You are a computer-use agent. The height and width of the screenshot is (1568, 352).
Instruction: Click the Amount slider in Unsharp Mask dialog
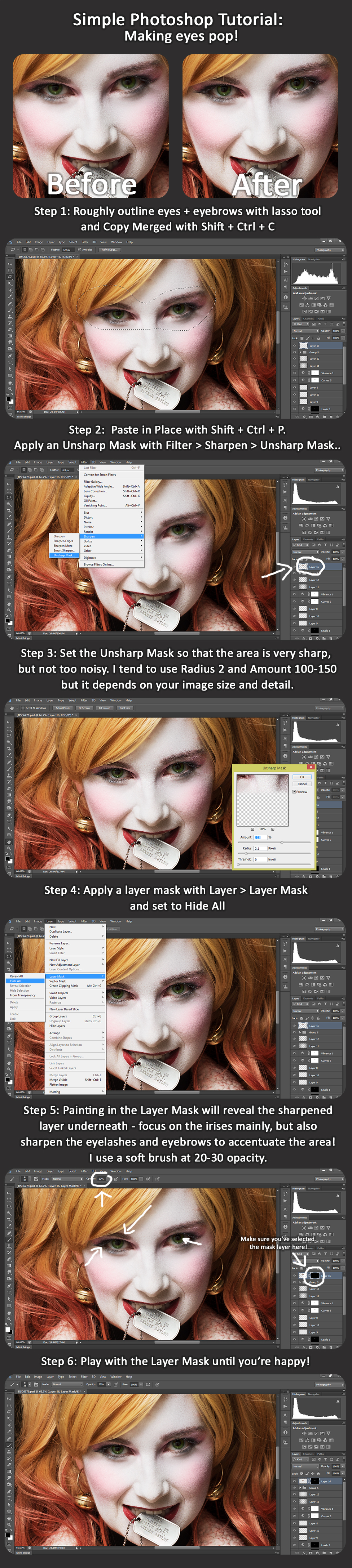coord(275,843)
